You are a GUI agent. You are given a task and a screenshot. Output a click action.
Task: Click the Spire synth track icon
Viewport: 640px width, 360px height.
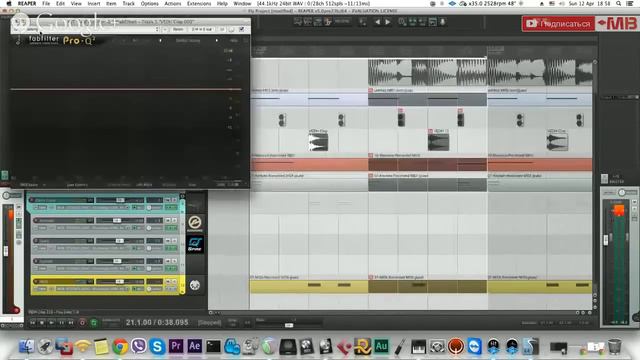click(195, 244)
